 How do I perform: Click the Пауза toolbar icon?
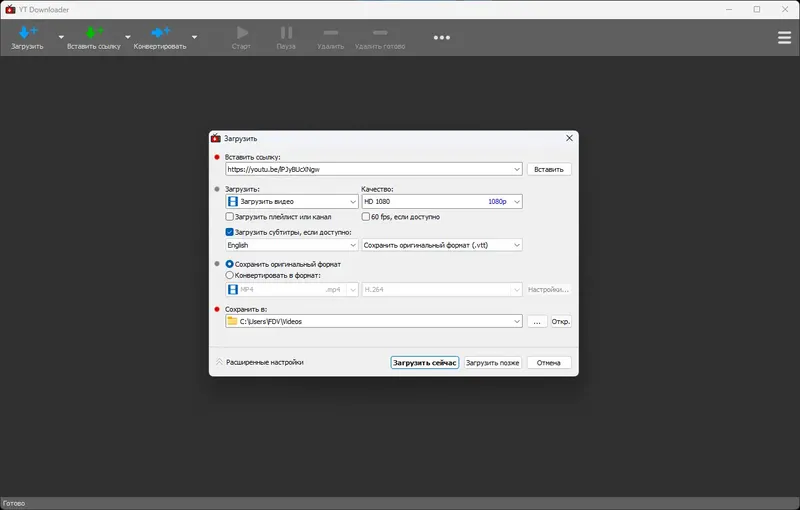click(x=286, y=33)
